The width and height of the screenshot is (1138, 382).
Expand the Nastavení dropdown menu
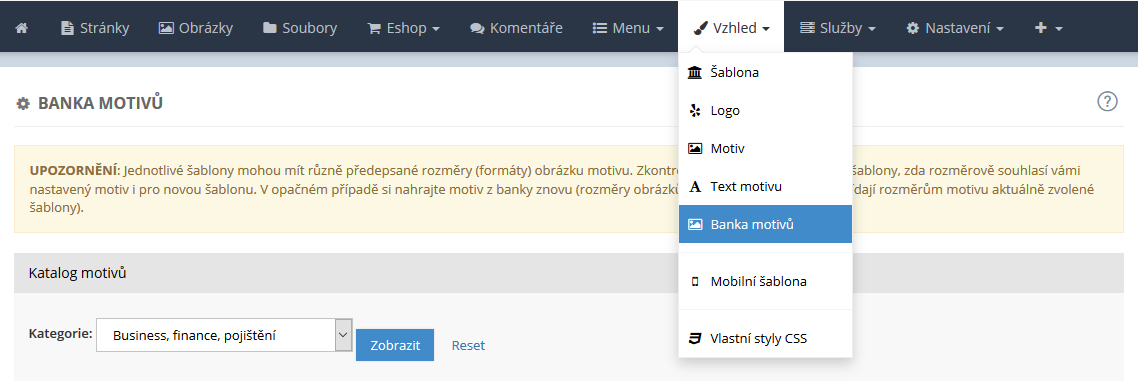(x=955, y=28)
